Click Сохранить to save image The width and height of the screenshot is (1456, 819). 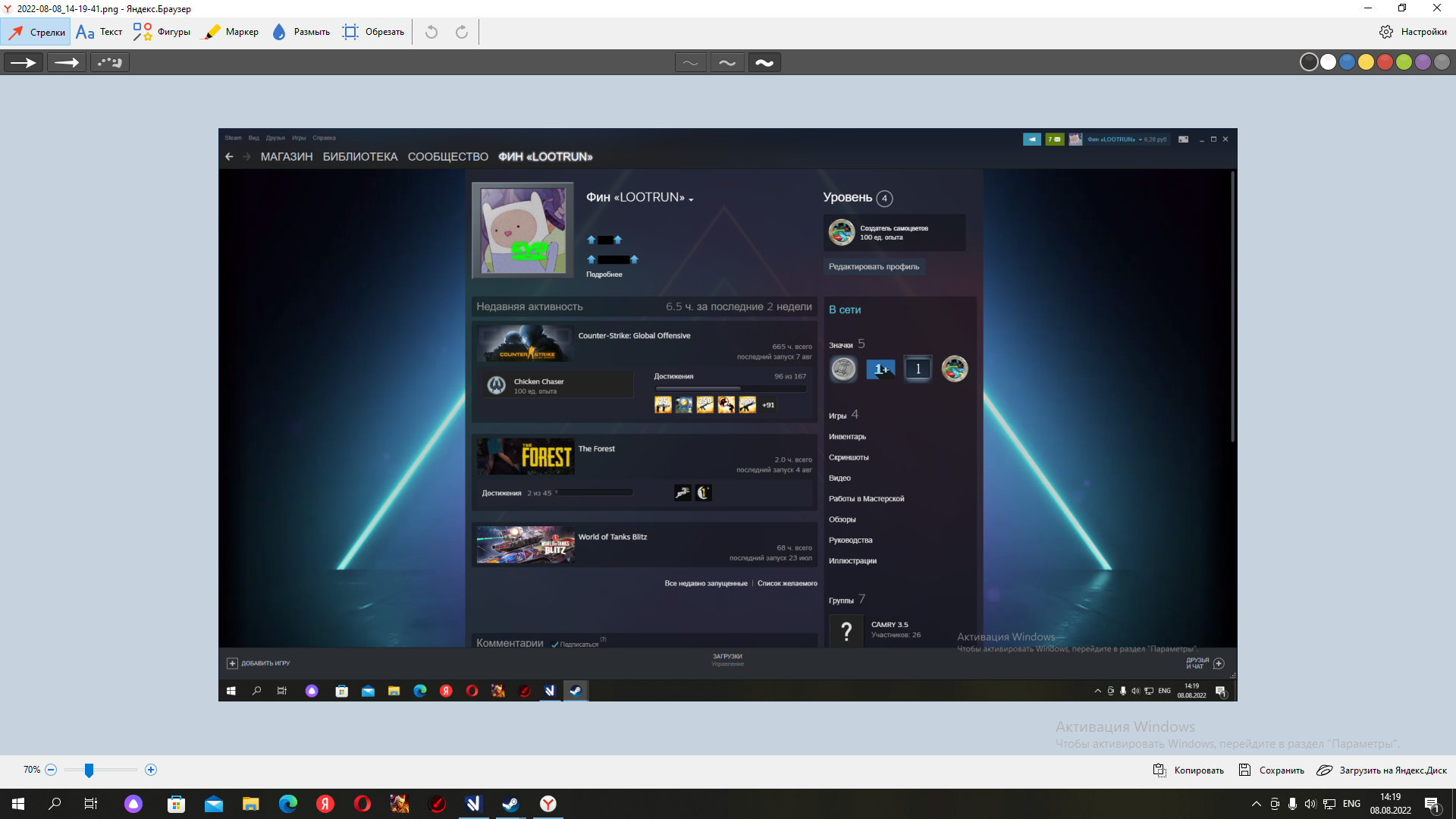1271,770
